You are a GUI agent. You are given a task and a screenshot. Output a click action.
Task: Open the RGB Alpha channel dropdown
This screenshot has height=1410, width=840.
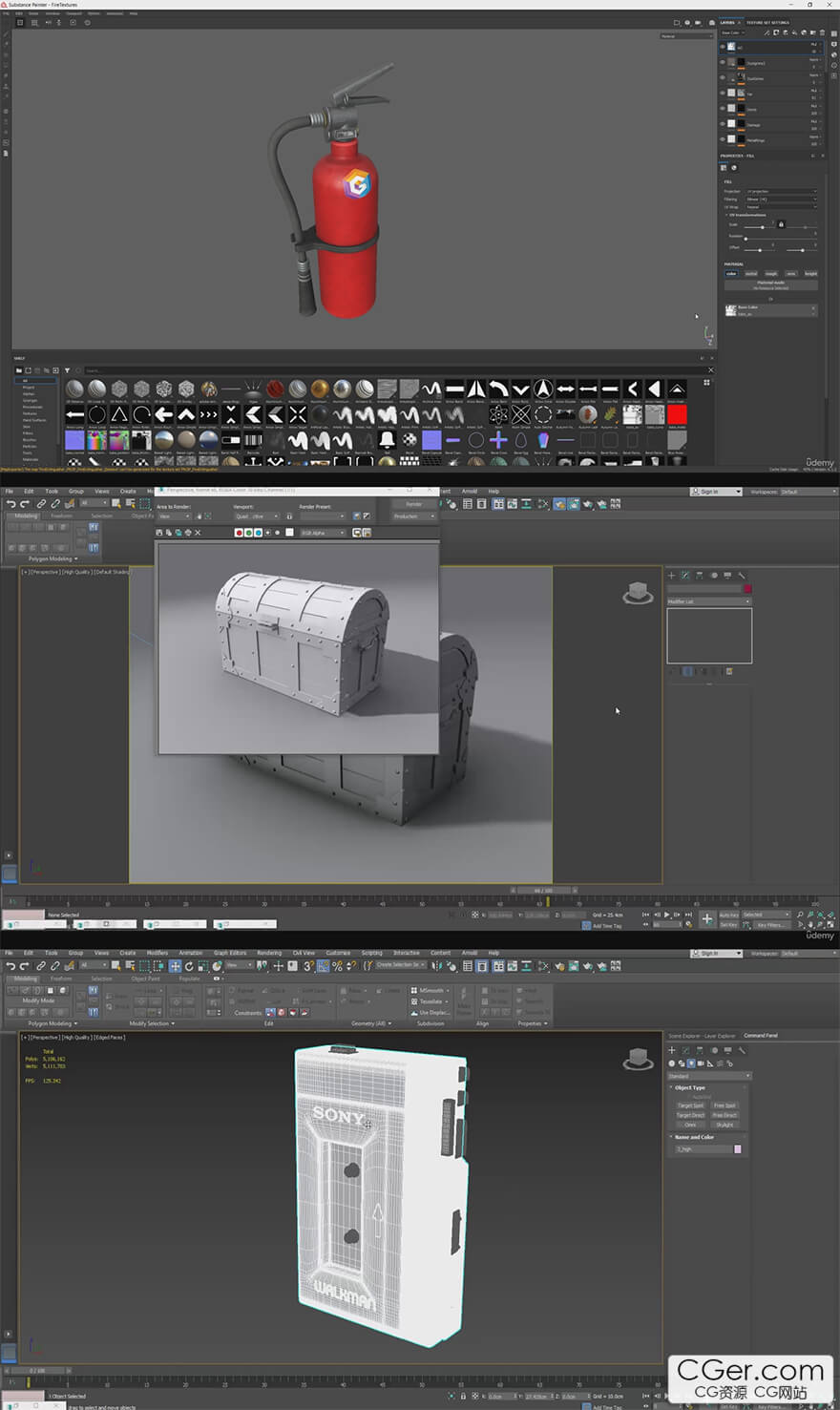[x=323, y=533]
